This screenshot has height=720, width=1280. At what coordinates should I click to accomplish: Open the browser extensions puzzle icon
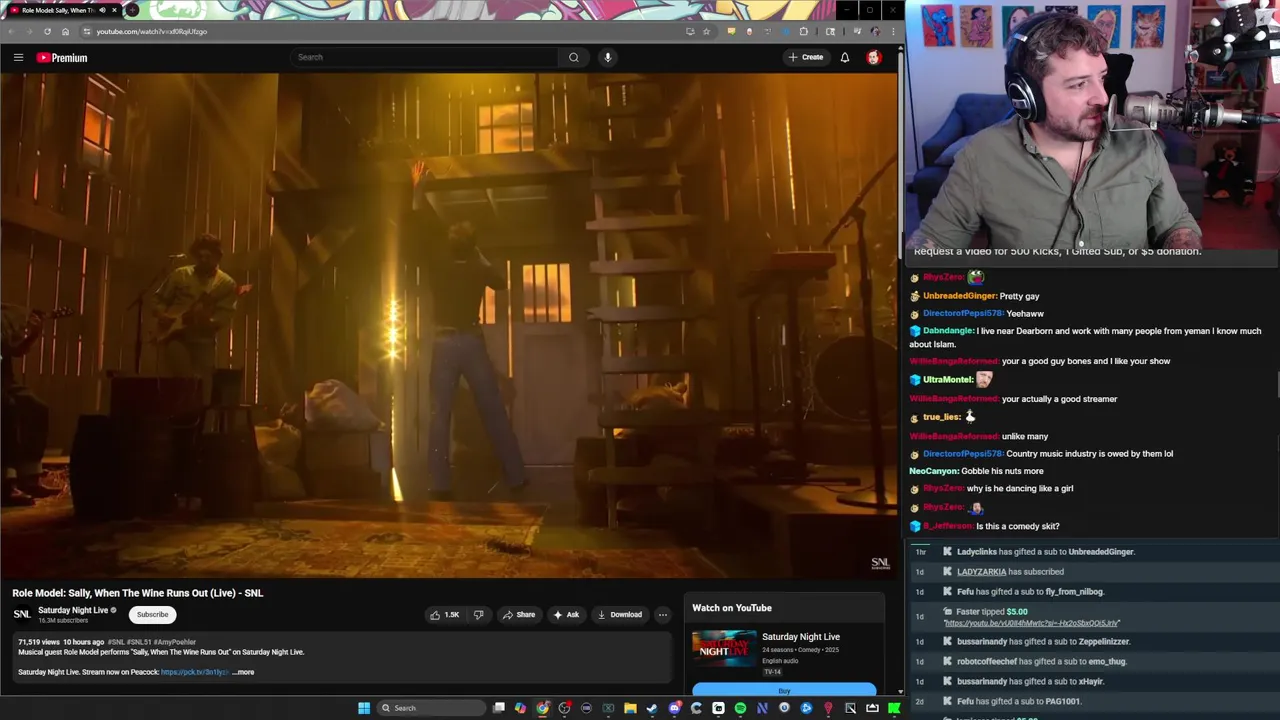point(803,31)
